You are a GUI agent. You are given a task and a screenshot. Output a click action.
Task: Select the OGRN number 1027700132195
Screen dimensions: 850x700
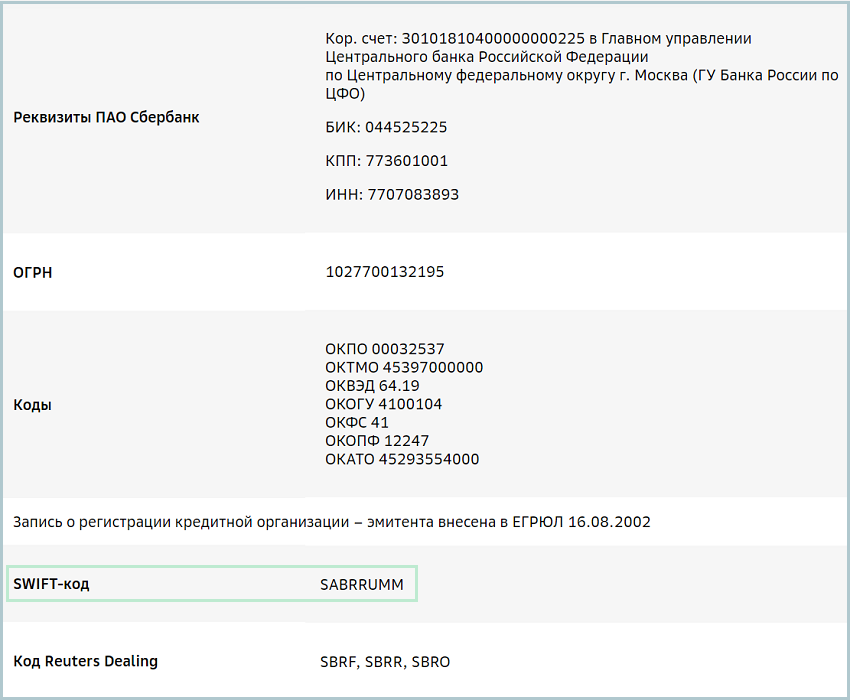[x=384, y=272]
